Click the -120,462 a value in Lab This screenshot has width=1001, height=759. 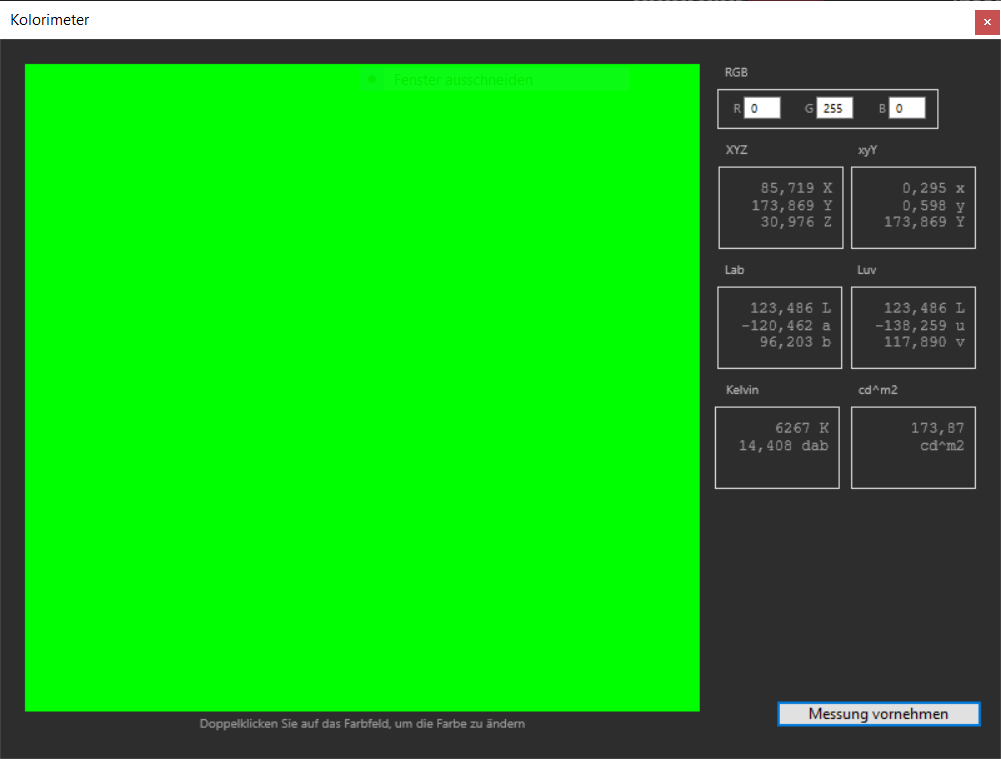pos(786,326)
